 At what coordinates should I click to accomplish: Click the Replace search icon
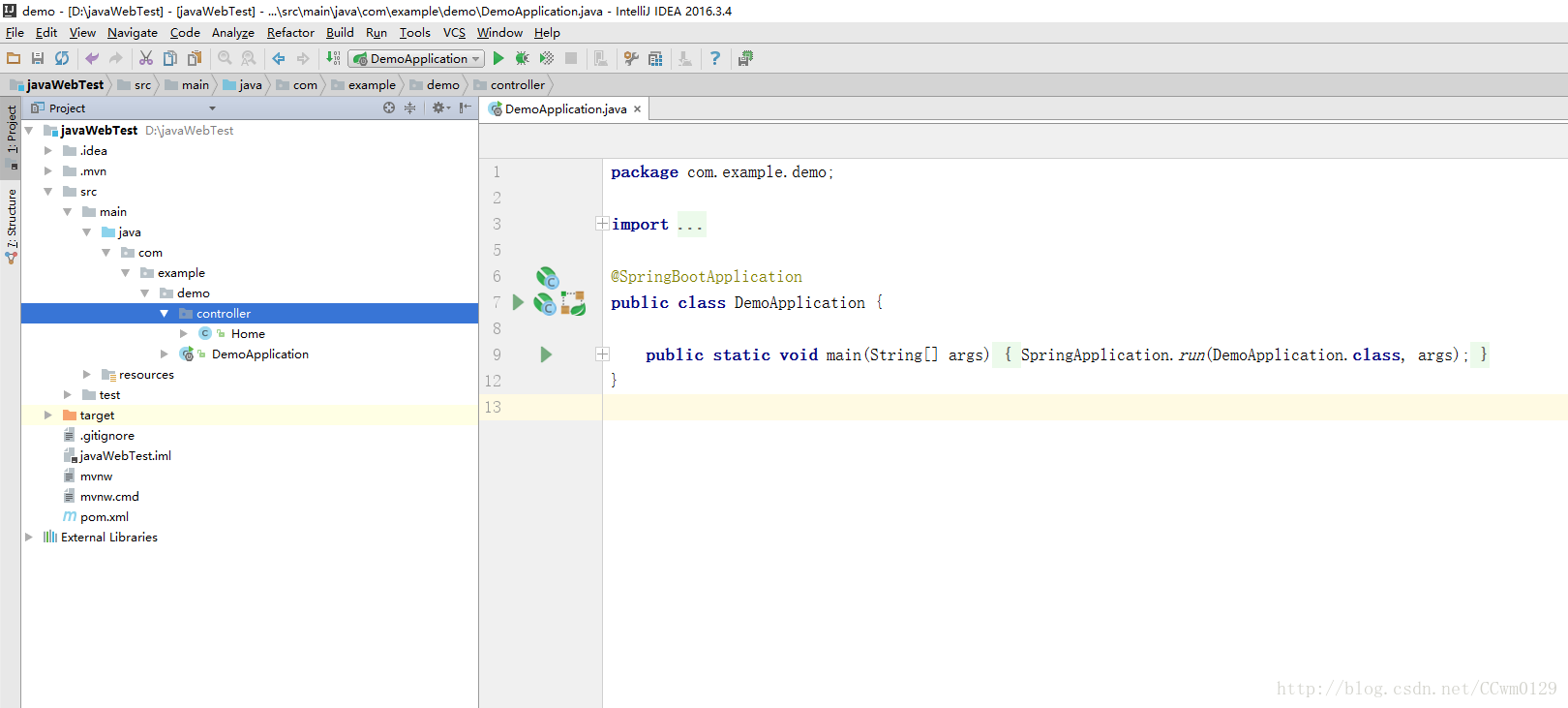(249, 58)
